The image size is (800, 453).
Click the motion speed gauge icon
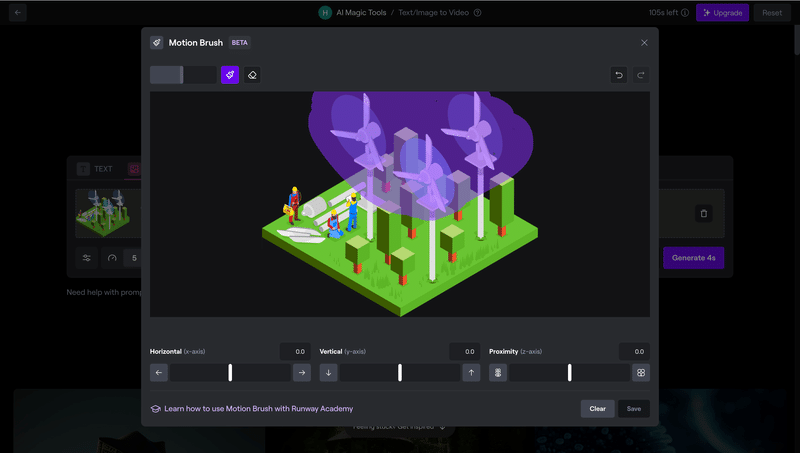click(112, 258)
